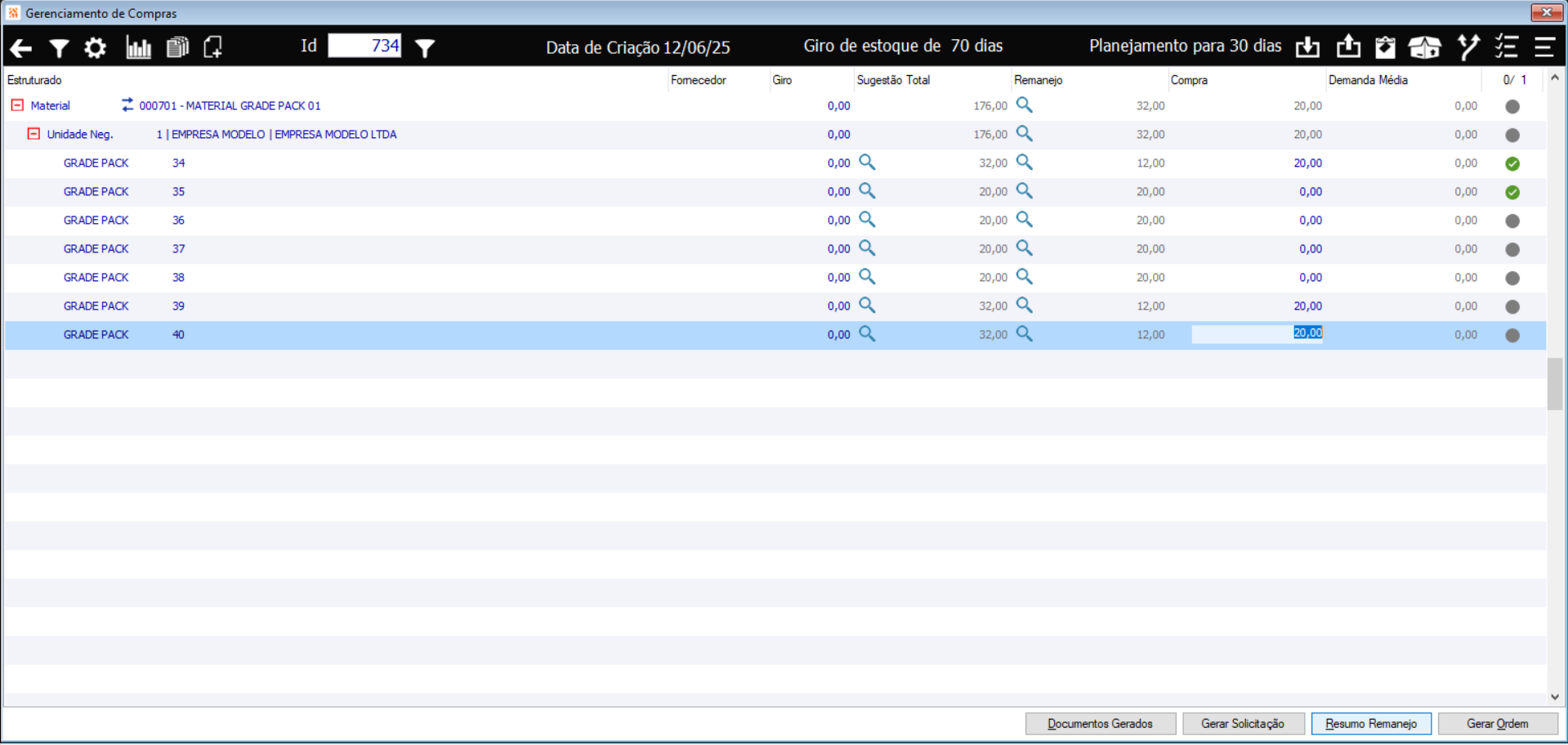1568x745 pixels.
Task: Create a new document with the plus page icon
Action: point(213,47)
